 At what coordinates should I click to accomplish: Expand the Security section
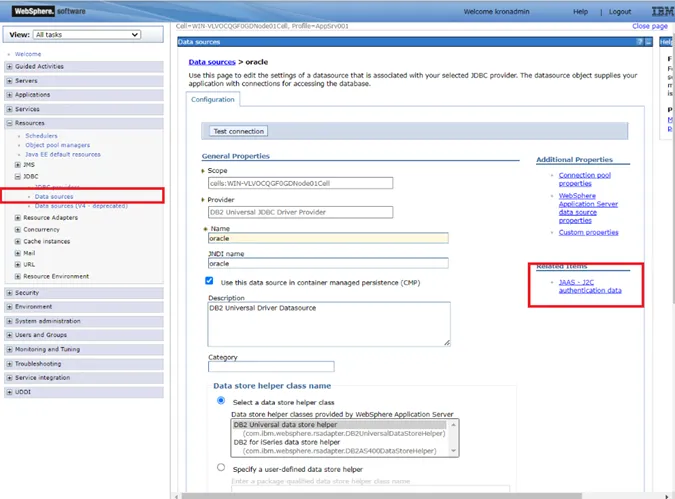(x=9, y=293)
